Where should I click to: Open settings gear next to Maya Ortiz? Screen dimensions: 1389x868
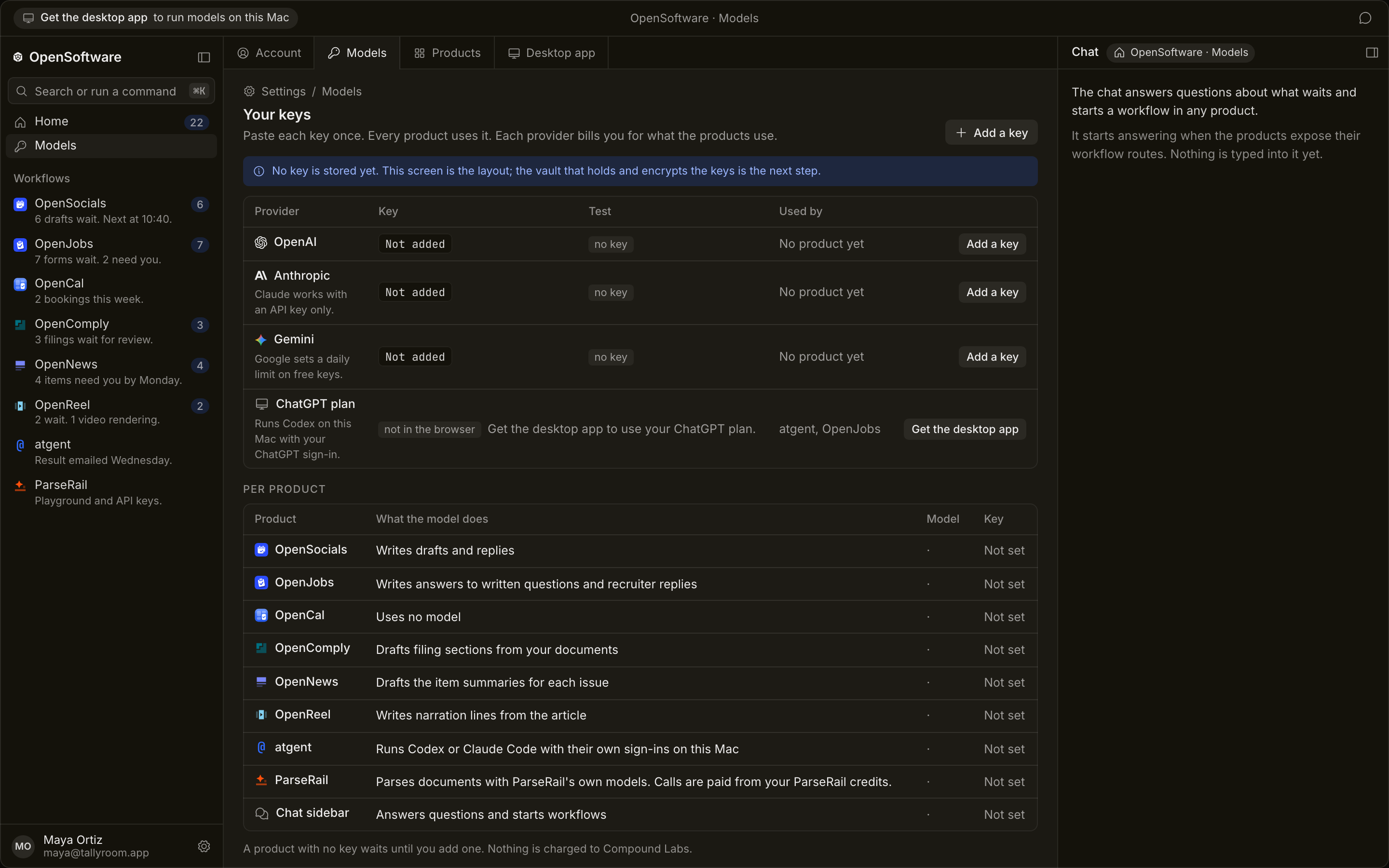tap(204, 846)
